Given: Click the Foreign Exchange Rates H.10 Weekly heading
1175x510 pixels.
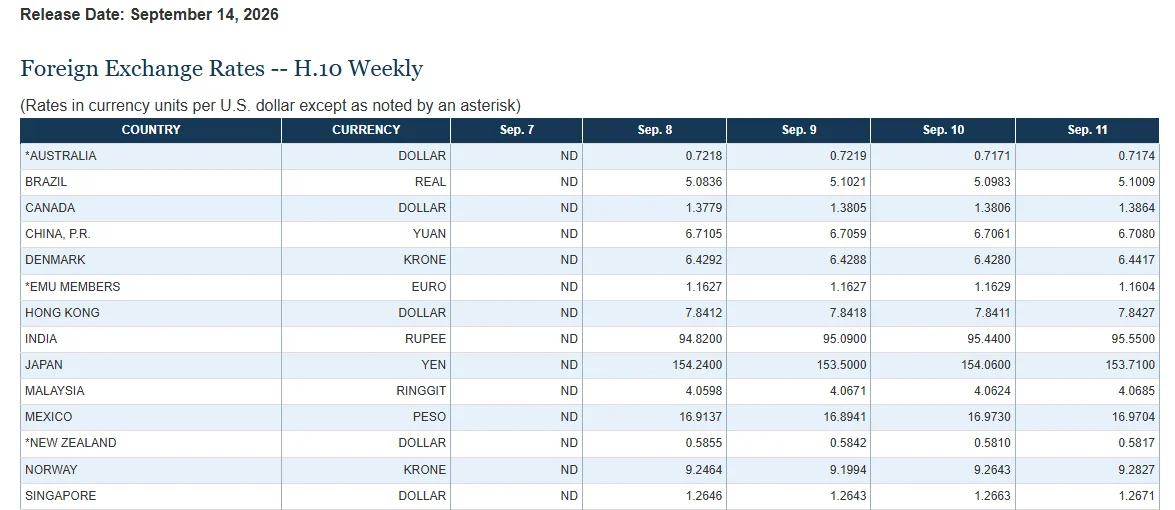Looking at the screenshot, I should 222,69.
